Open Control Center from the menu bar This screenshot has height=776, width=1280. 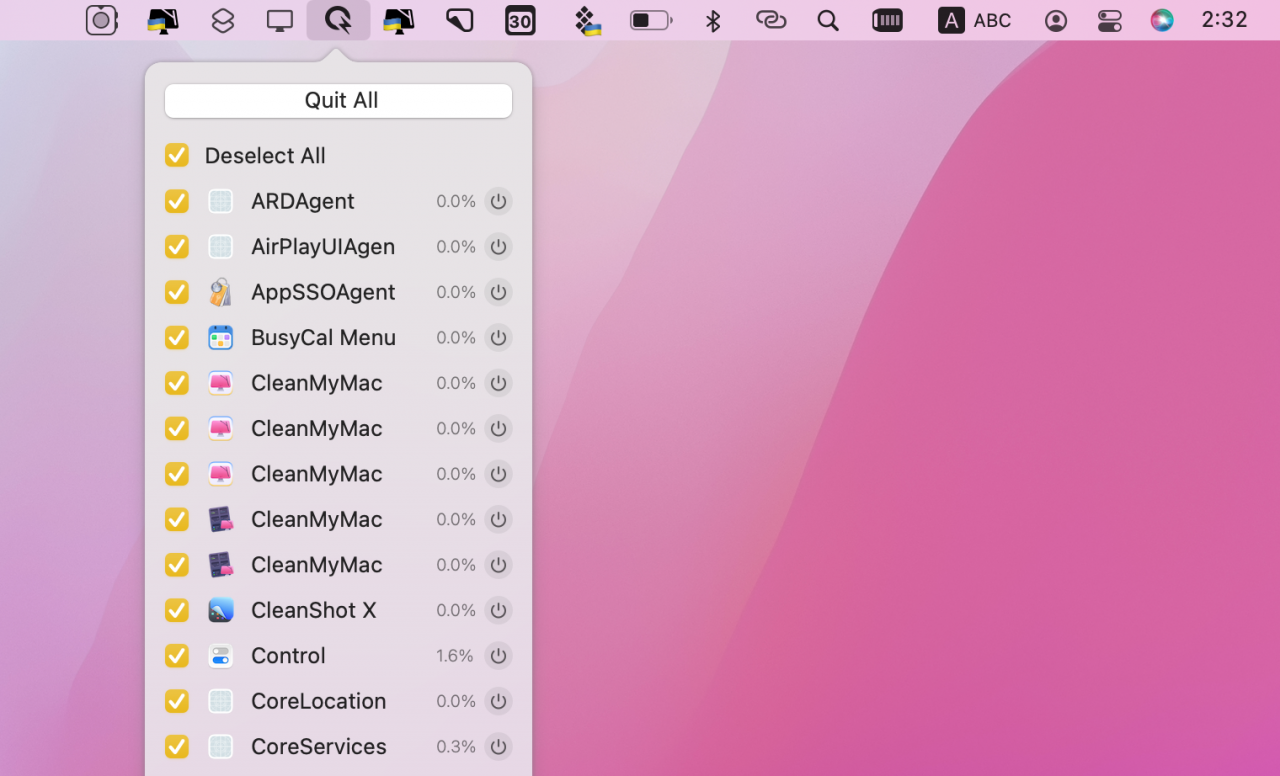pos(1110,21)
